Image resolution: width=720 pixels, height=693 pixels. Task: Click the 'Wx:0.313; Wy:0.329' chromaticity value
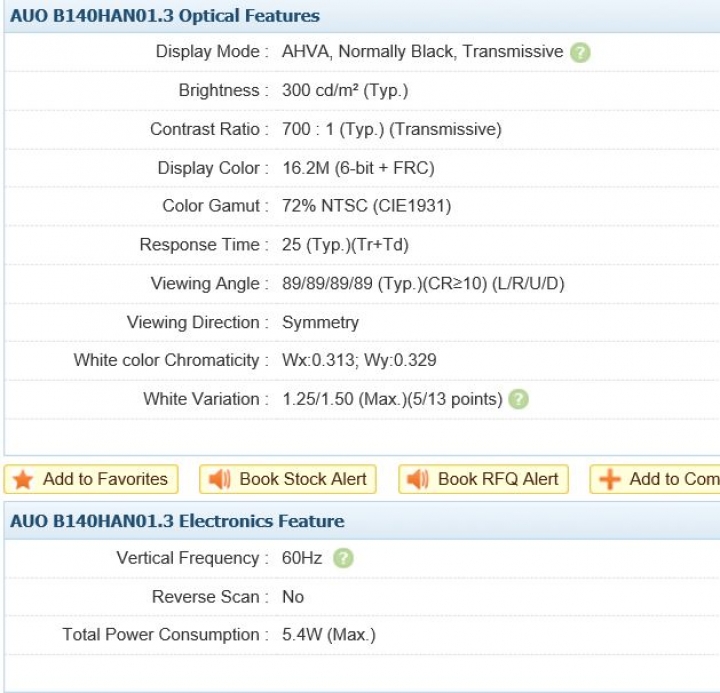[x=359, y=360]
